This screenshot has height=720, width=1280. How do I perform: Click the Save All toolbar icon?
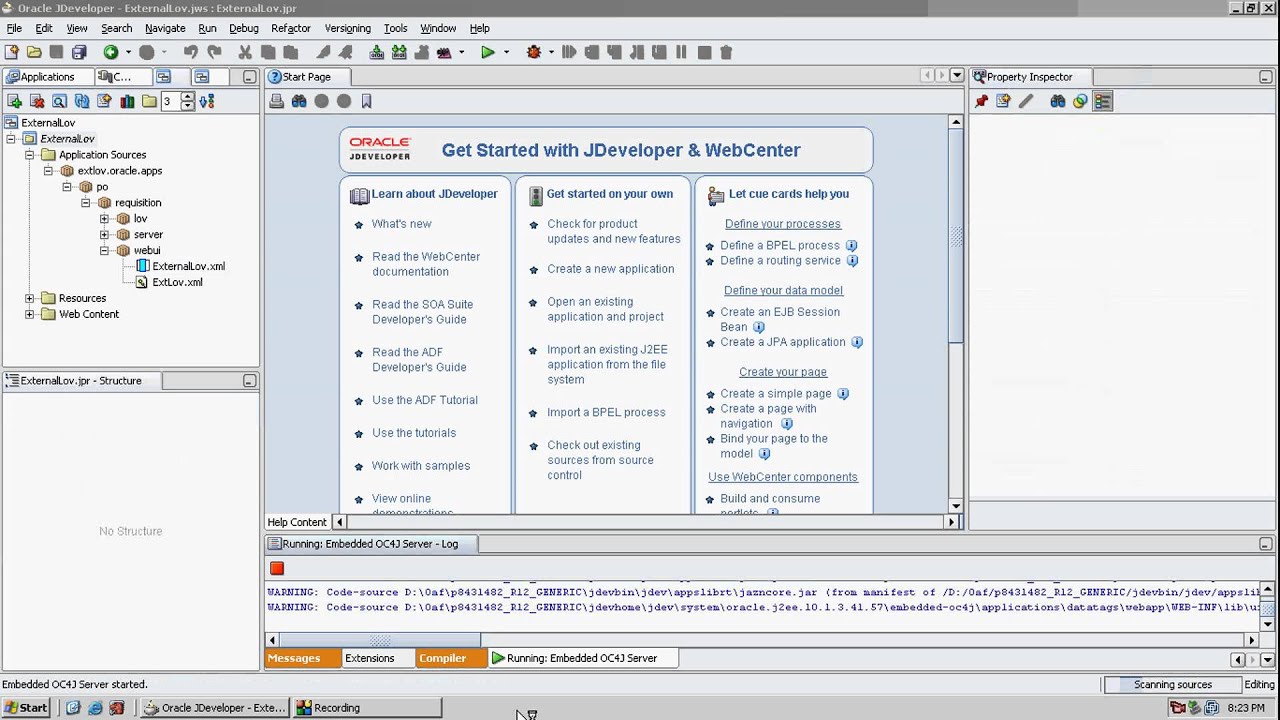pyautogui.click(x=79, y=52)
